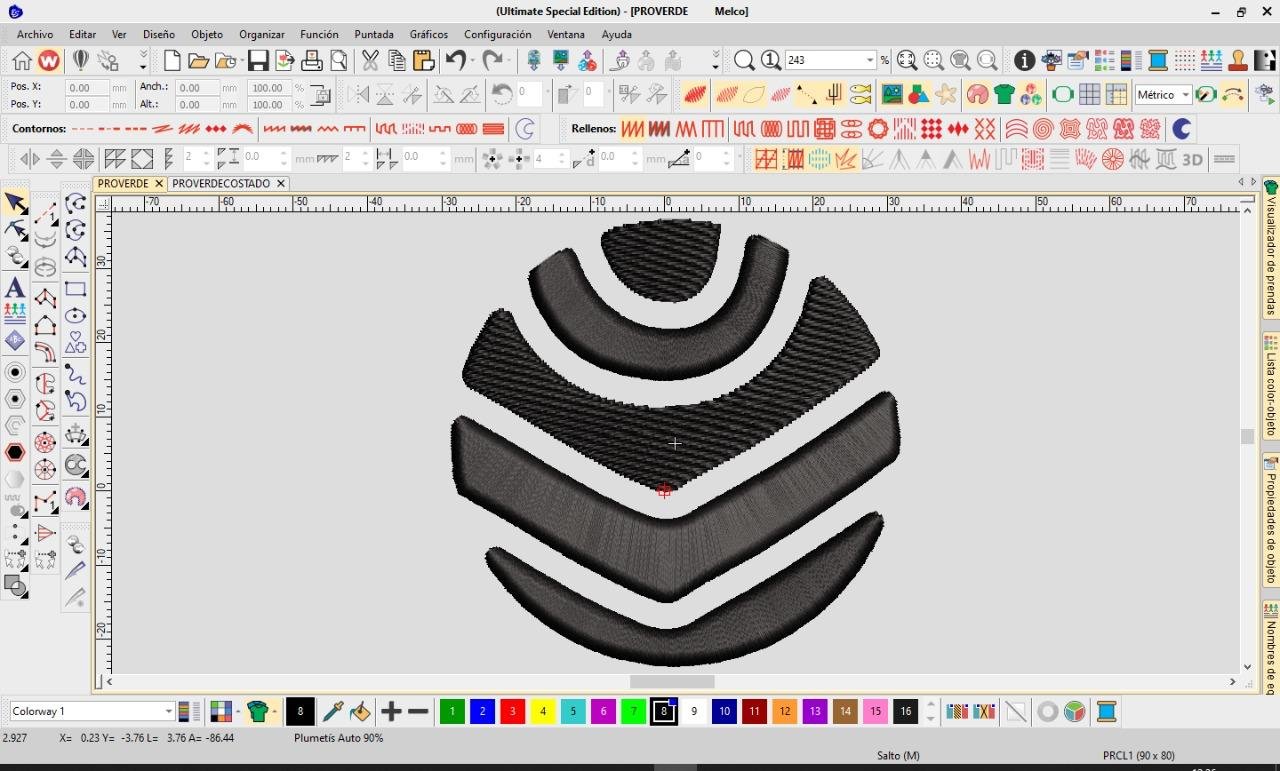
Task: Select red color swatch number 3
Action: coord(512,712)
